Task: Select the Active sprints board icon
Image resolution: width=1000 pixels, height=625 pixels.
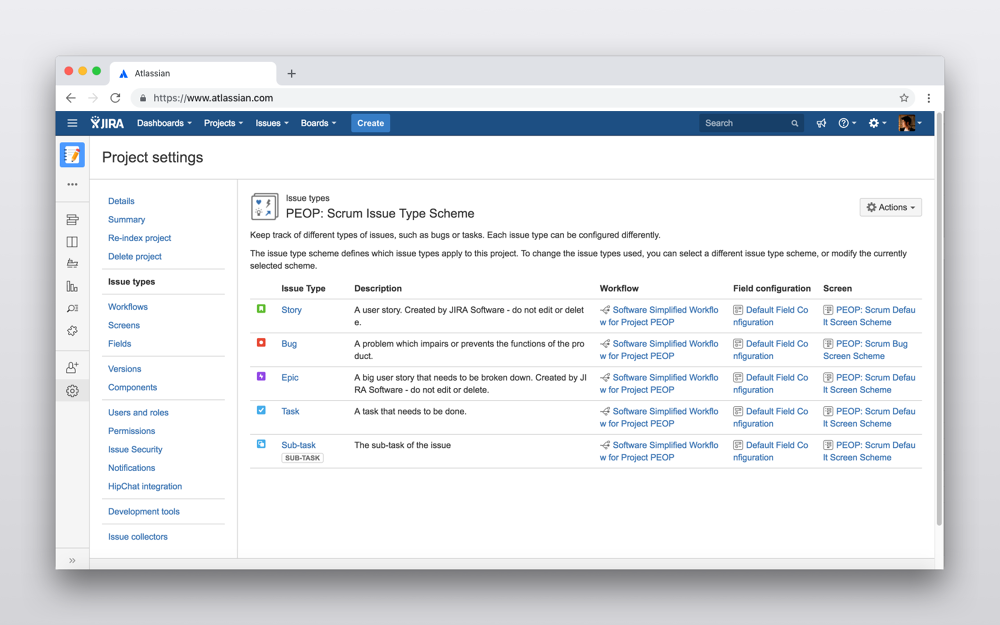Action: (72, 240)
